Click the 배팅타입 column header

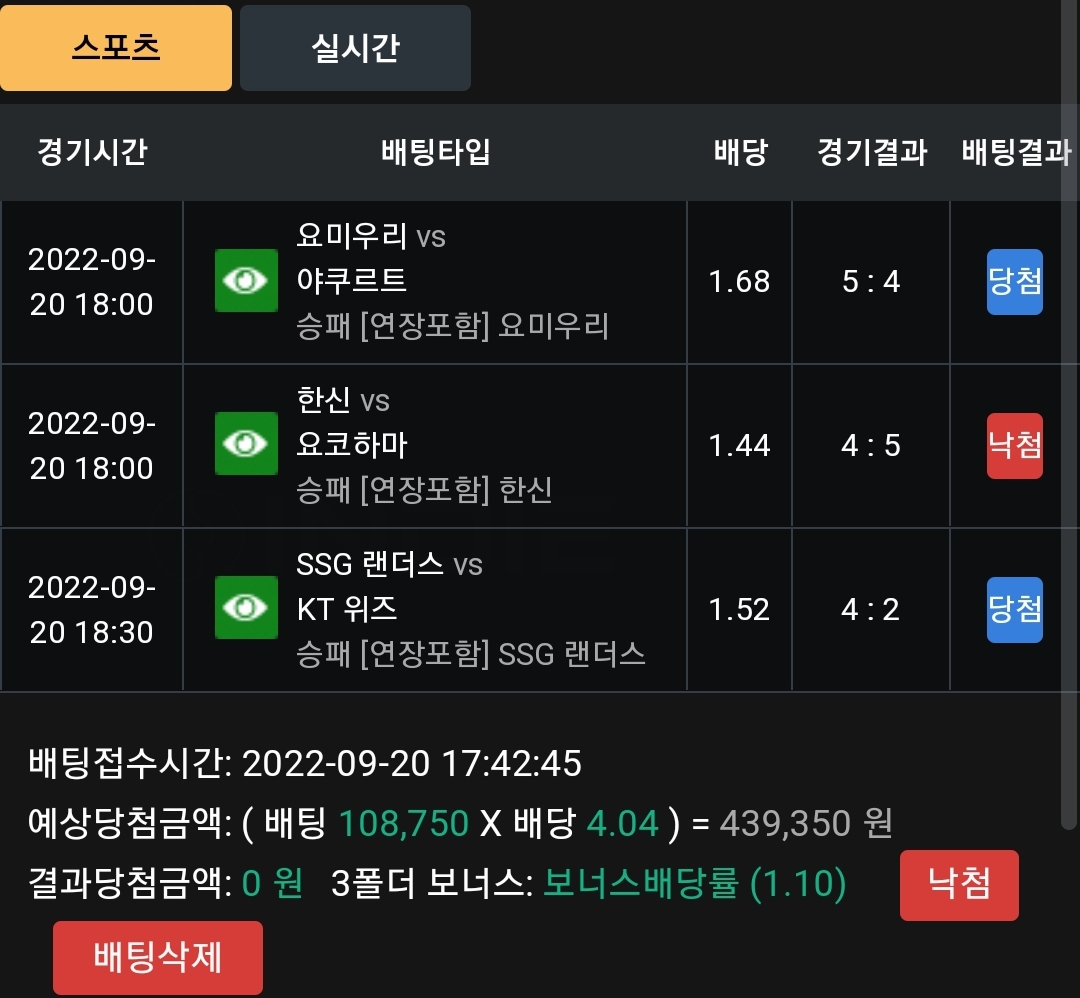coord(436,152)
